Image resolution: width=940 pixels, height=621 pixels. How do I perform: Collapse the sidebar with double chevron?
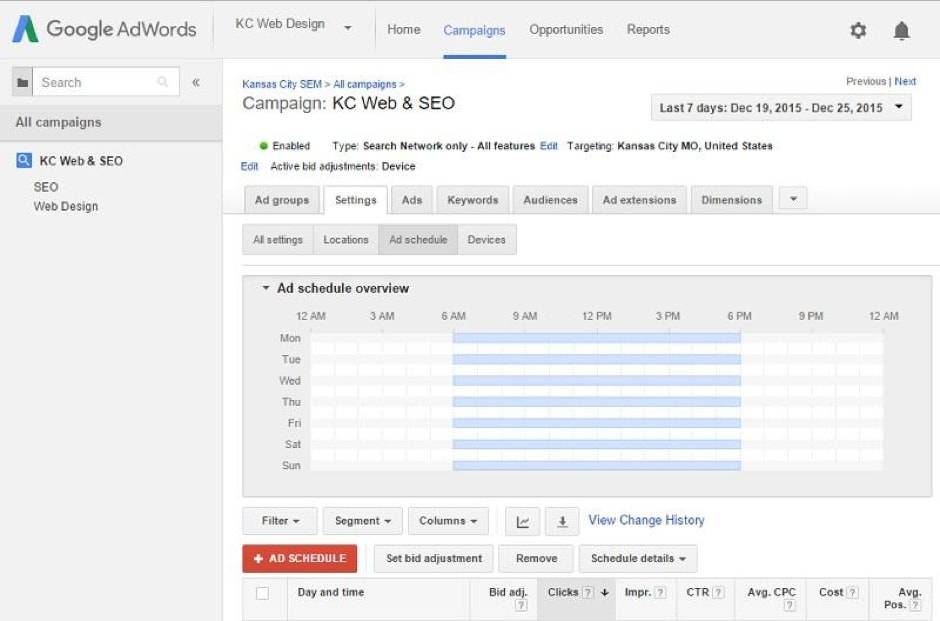[195, 82]
